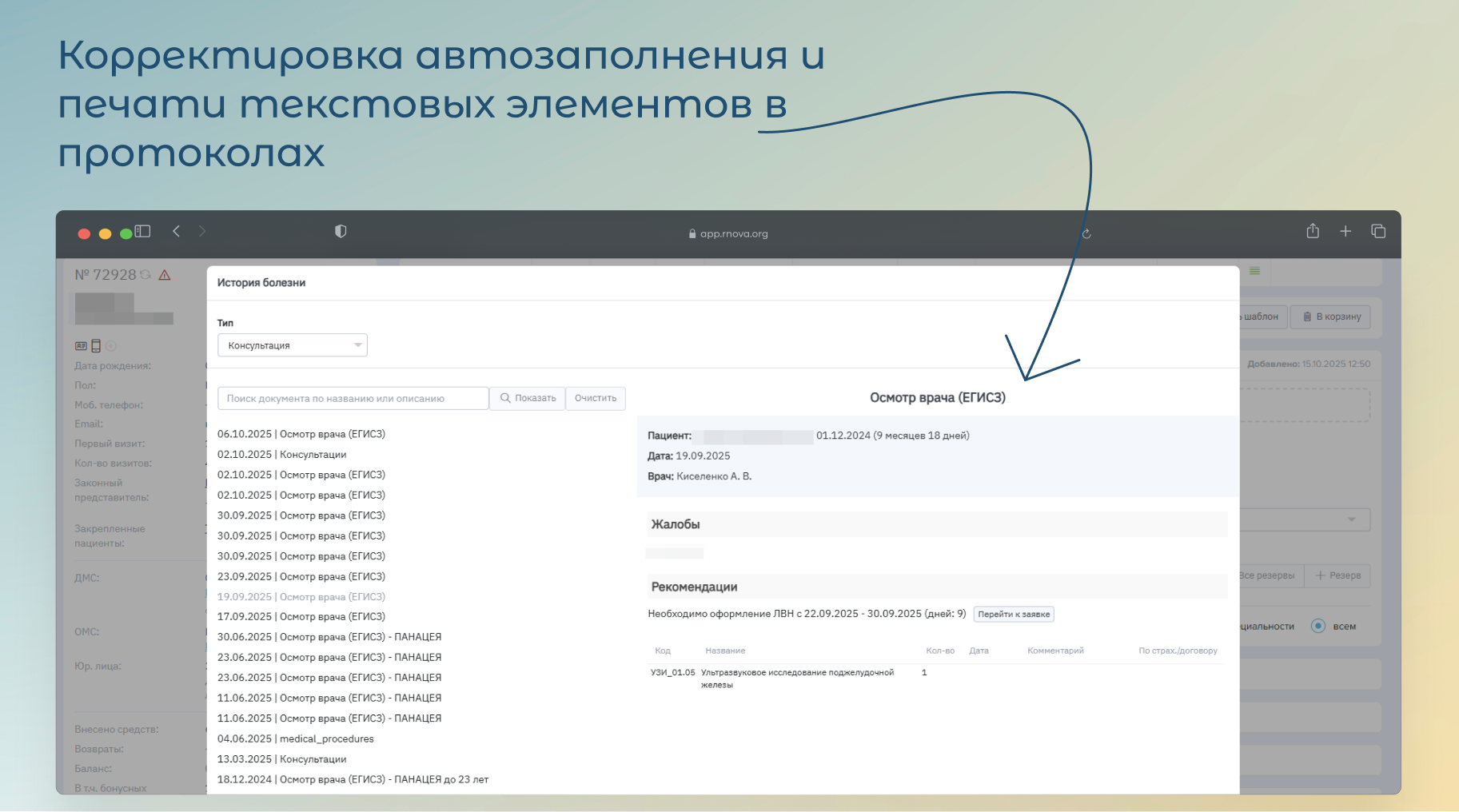Select the 'всем' radio button
This screenshot has width=1459, height=812.
pos(1318,626)
